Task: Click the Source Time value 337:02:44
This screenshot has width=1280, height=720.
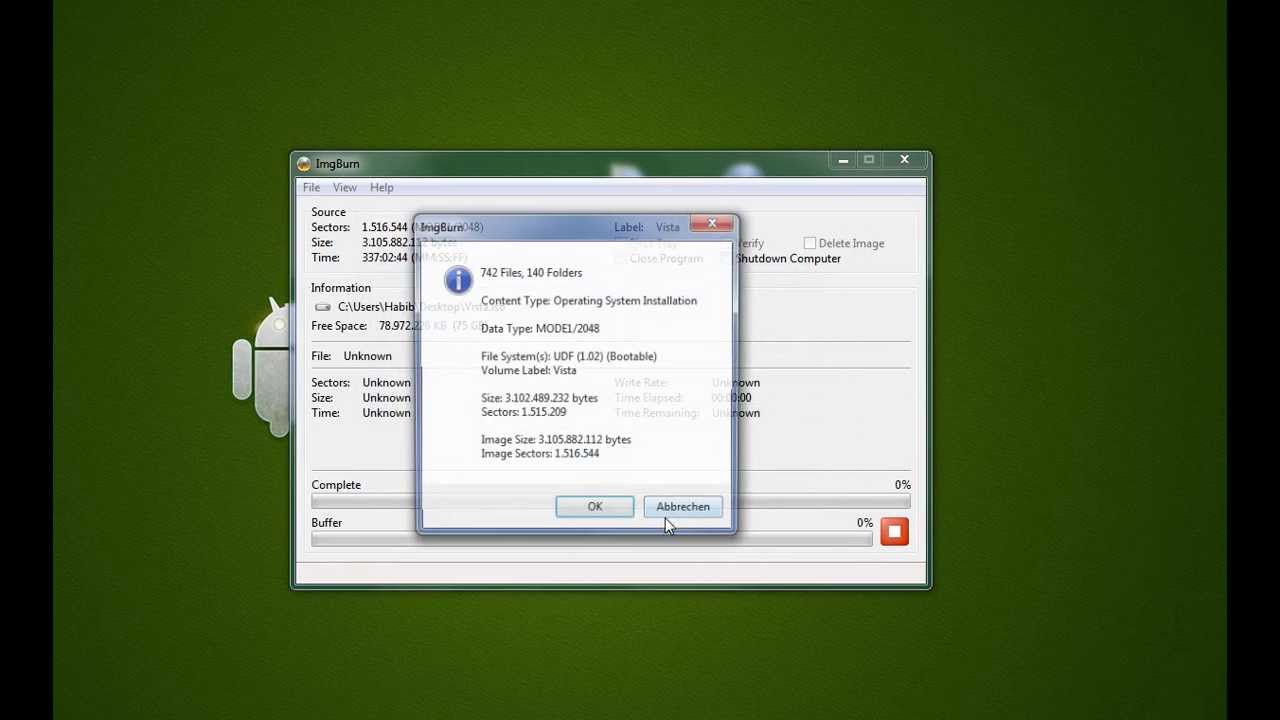Action: (384, 258)
